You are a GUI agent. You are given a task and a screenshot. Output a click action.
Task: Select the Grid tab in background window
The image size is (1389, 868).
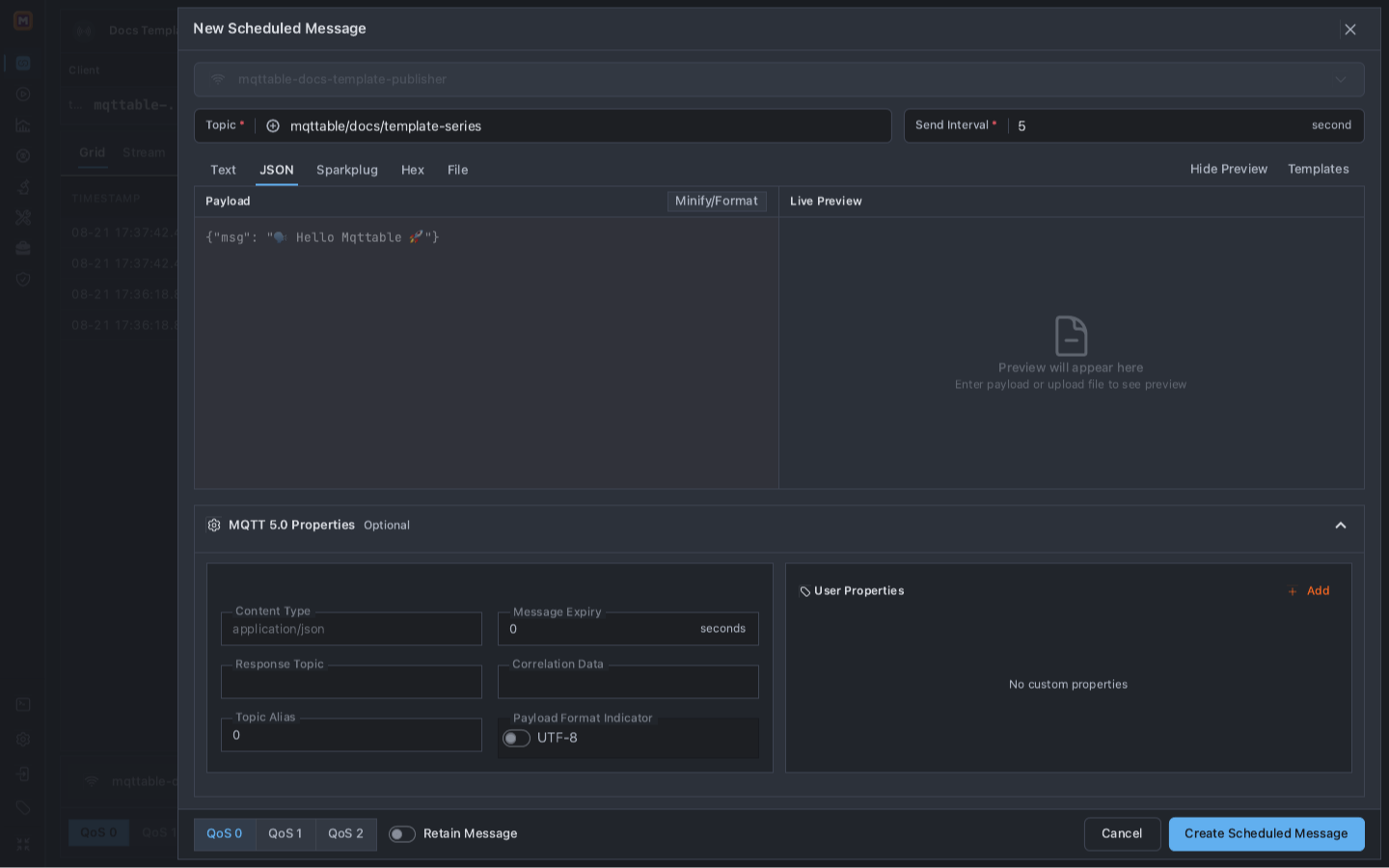(x=93, y=152)
